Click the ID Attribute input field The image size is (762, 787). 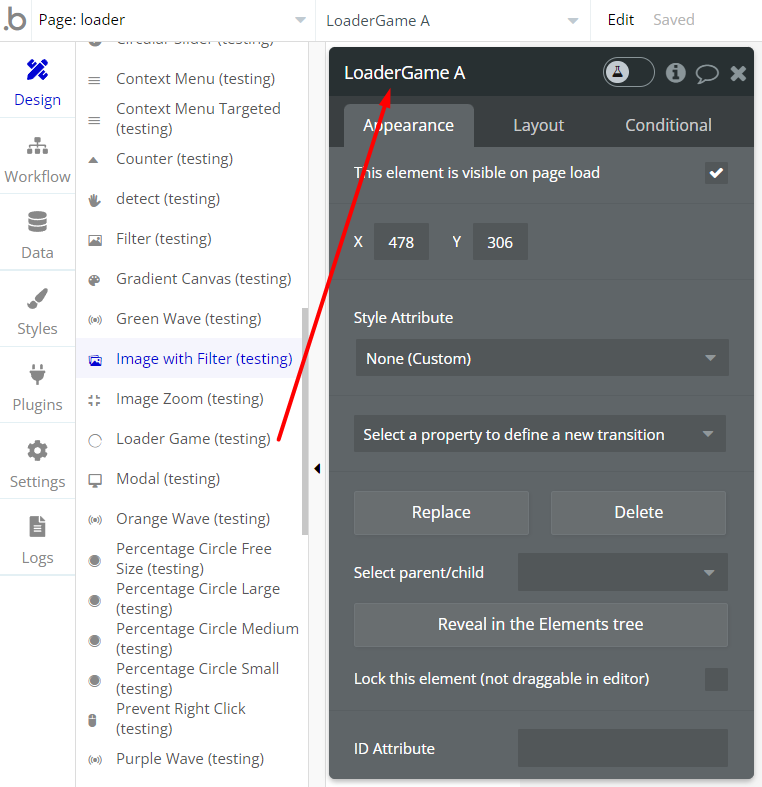(622, 748)
